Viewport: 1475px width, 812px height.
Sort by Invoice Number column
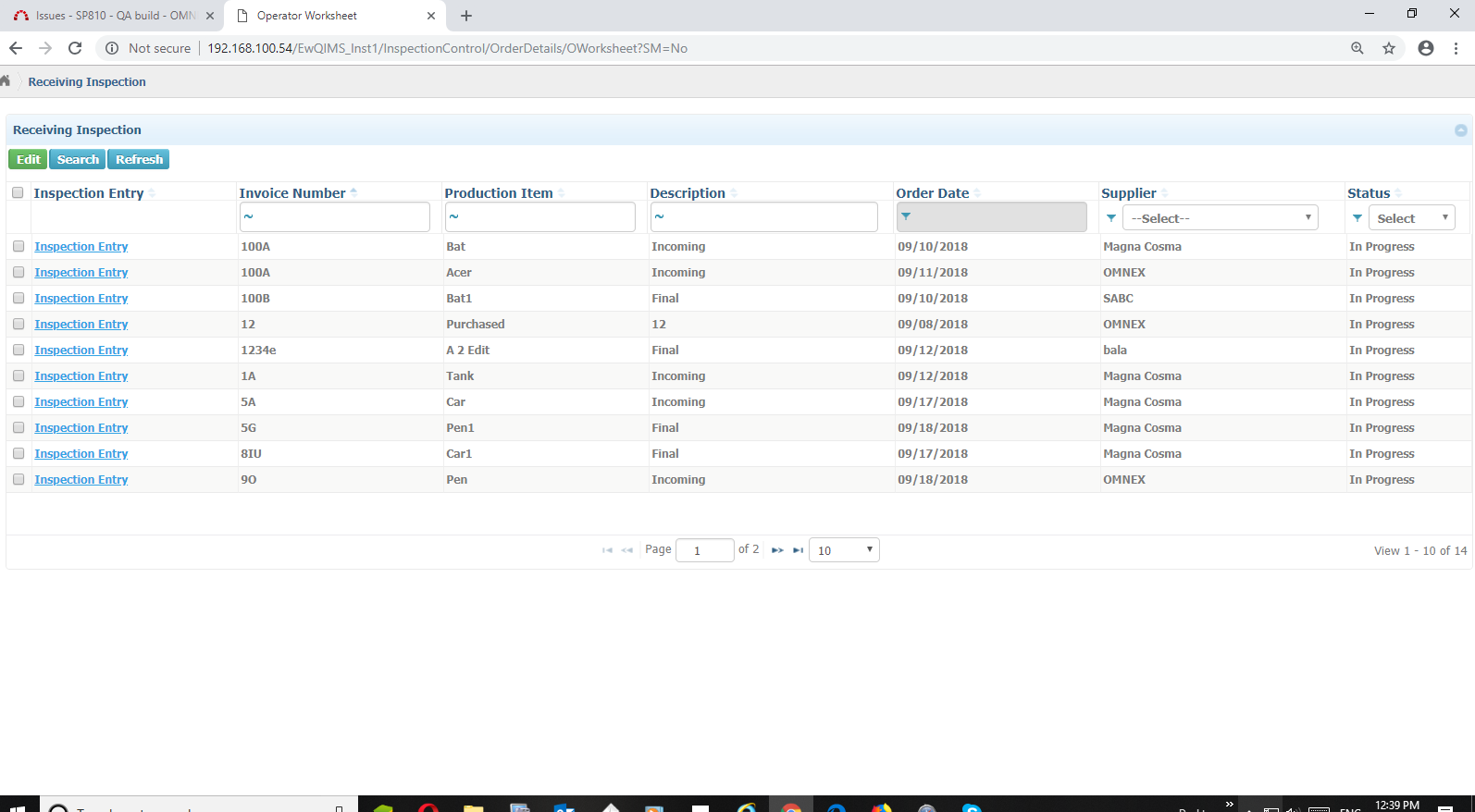[x=298, y=193]
